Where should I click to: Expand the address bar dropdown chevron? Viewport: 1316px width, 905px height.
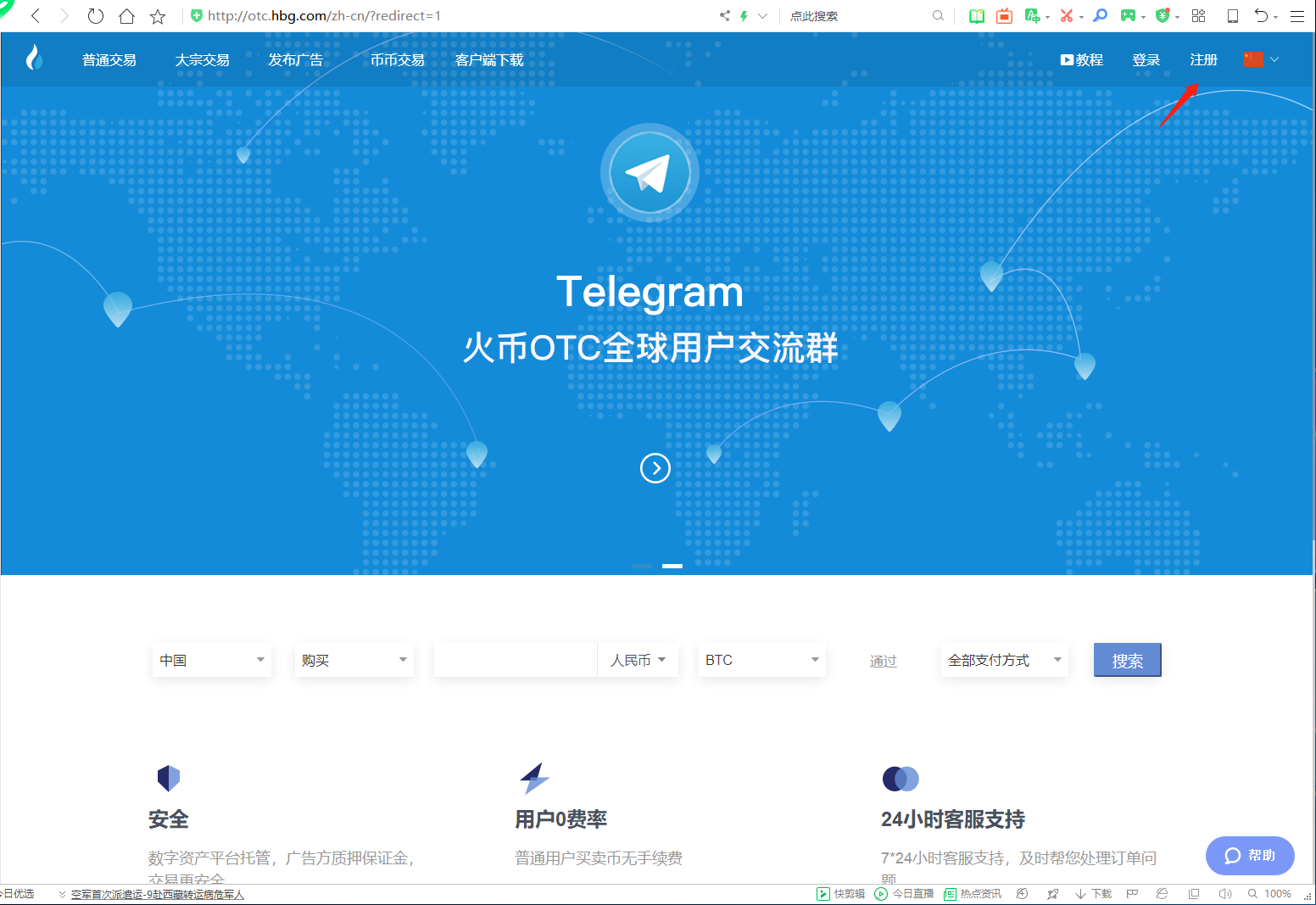[x=762, y=15]
